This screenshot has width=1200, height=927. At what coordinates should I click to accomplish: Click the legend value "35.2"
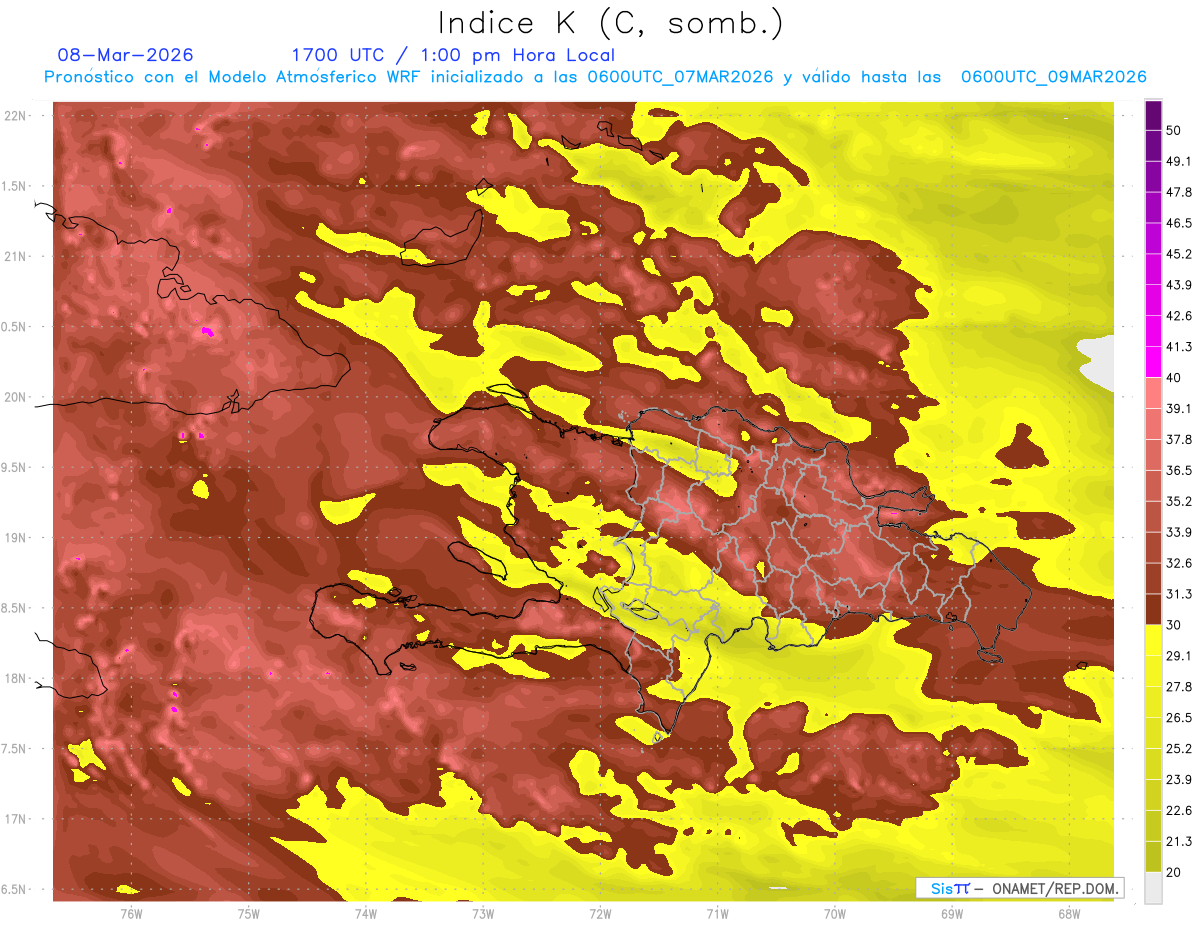click(x=1179, y=501)
